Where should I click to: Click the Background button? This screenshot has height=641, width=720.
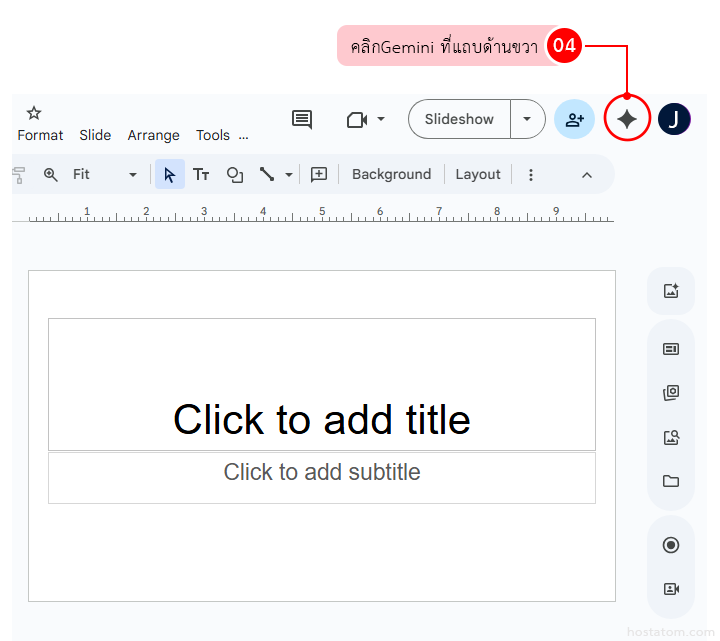pos(391,174)
